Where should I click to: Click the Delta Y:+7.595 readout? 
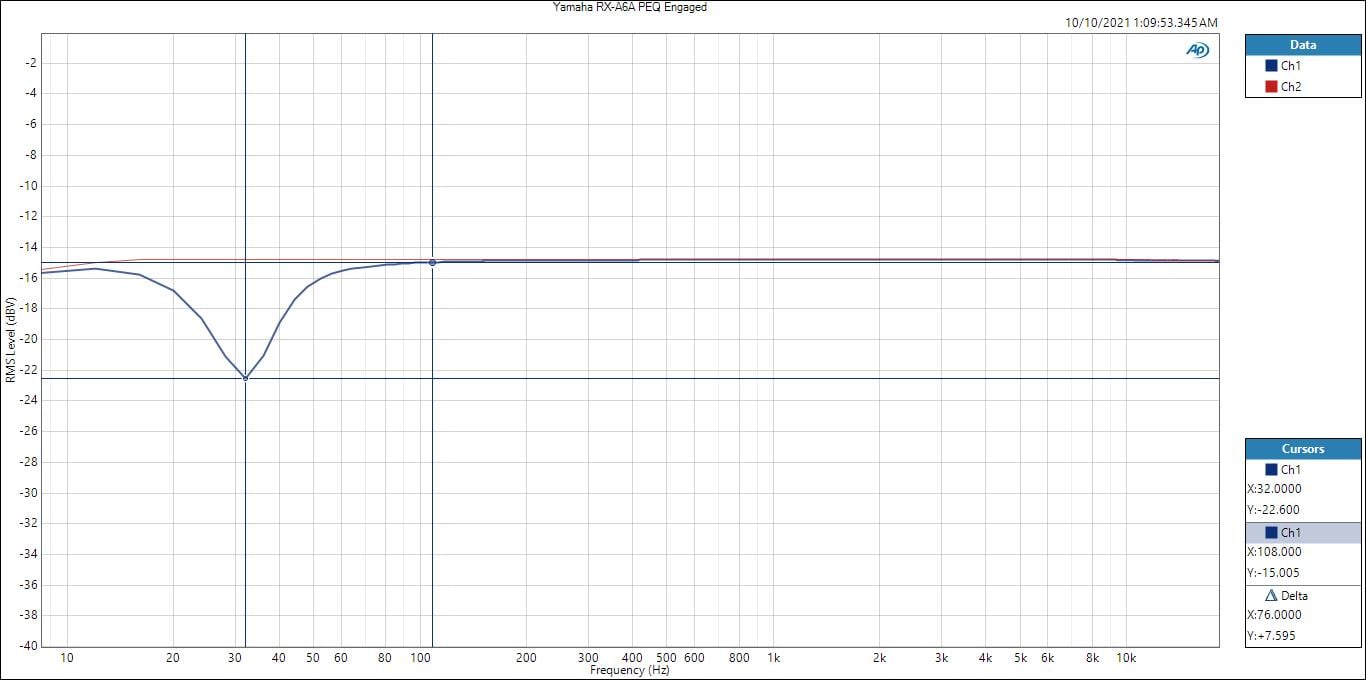coord(1272,636)
